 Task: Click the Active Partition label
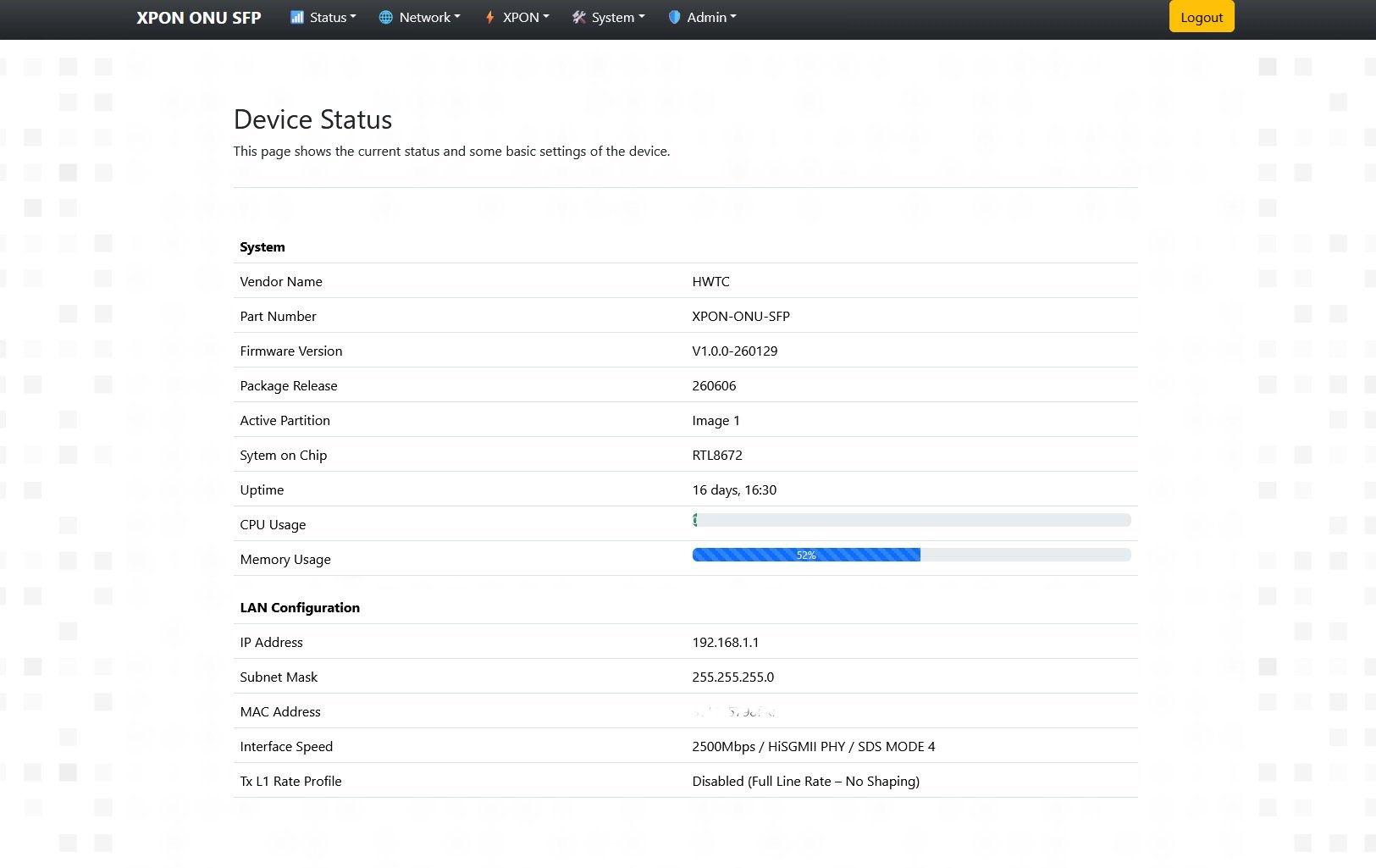(x=285, y=420)
